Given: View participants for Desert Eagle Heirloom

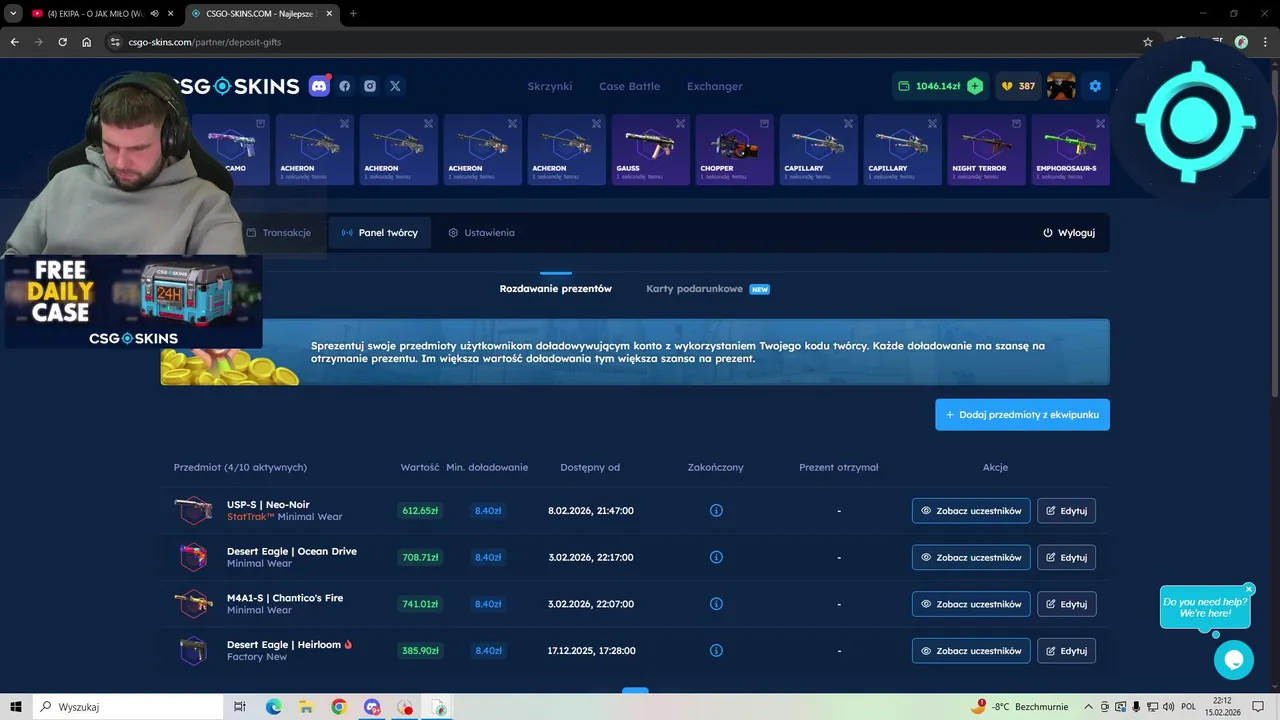Looking at the screenshot, I should click(x=971, y=651).
